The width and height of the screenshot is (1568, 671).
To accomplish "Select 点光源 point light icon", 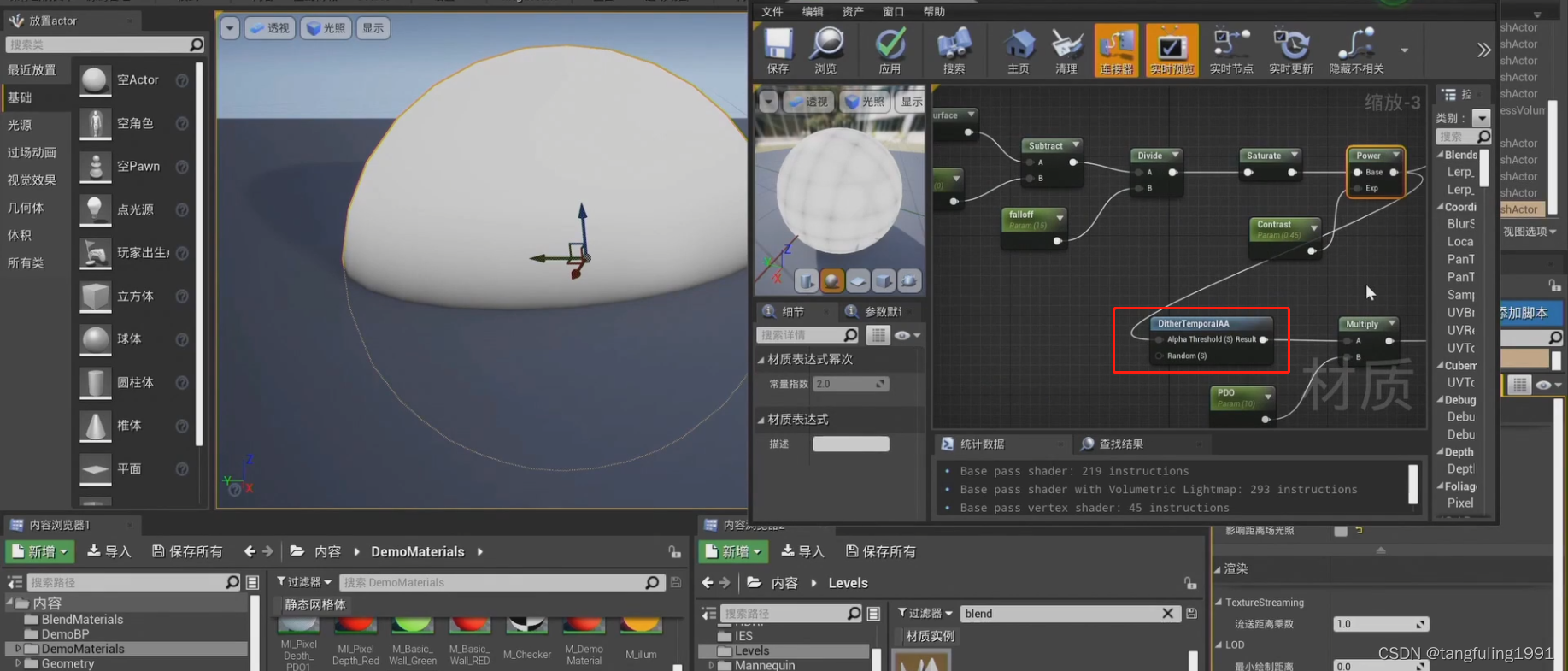I will [95, 209].
